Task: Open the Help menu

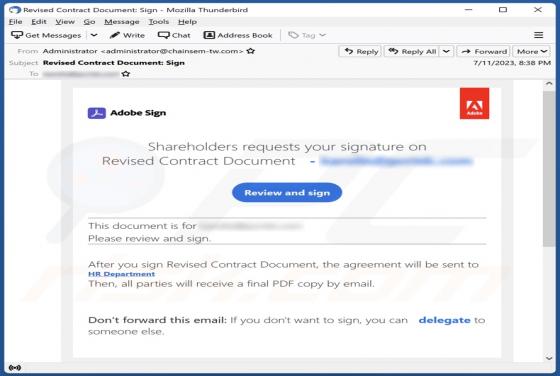Action: point(188,22)
